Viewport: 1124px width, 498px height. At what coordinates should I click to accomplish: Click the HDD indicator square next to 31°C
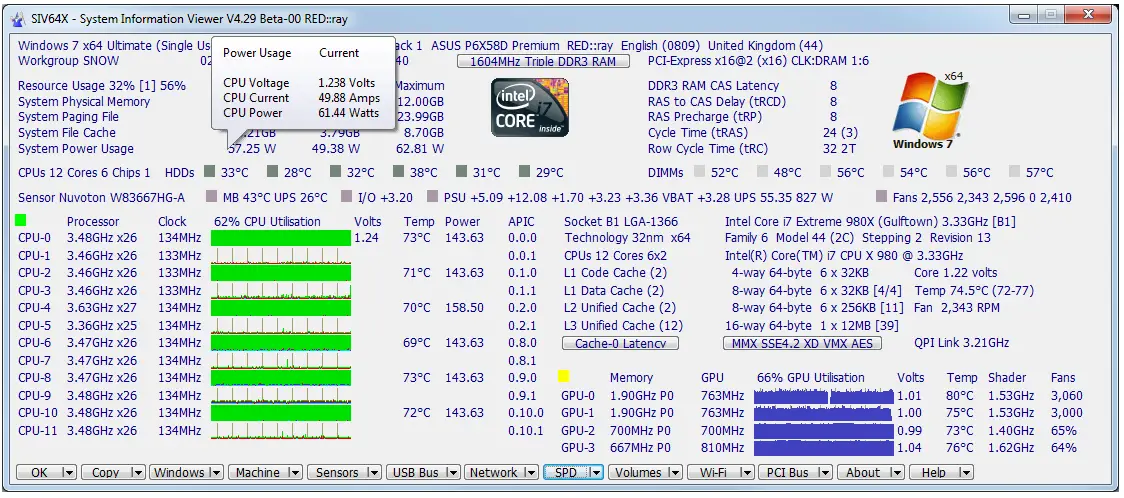tap(462, 171)
